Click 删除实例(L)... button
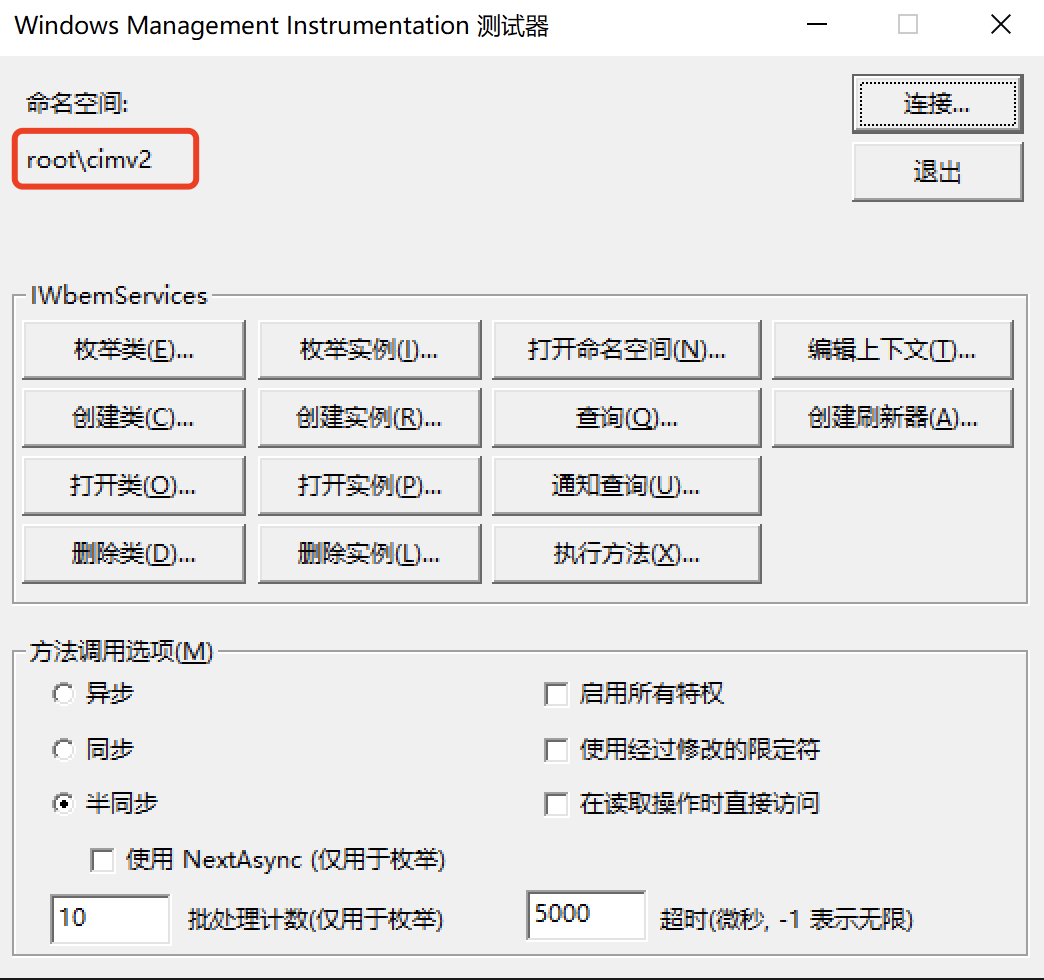 pyautogui.click(x=370, y=554)
